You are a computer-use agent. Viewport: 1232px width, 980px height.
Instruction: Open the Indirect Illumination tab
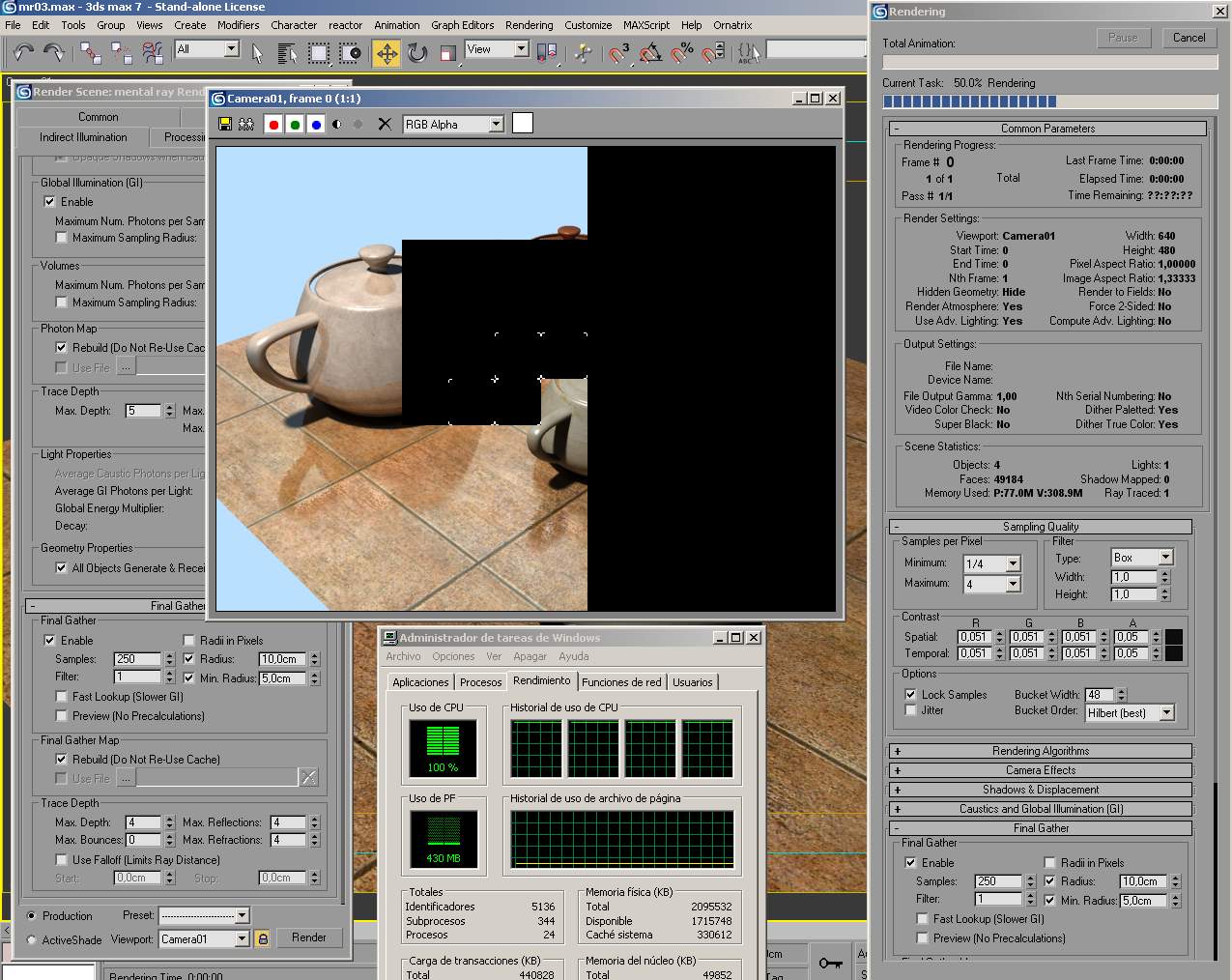[x=83, y=137]
